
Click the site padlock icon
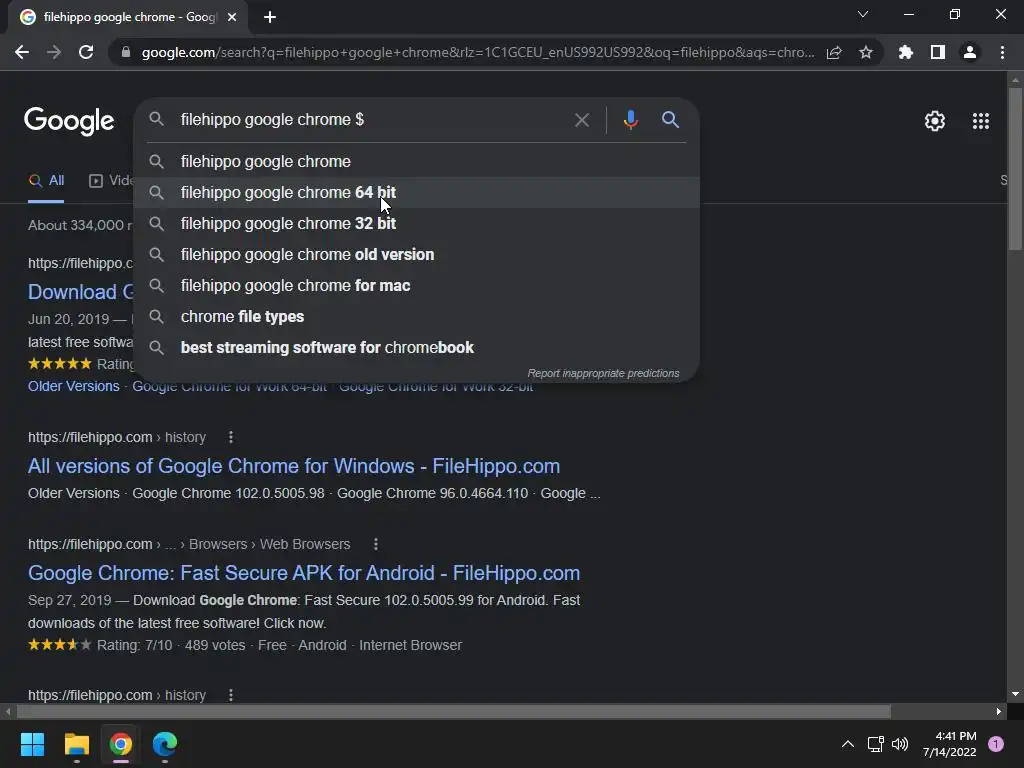click(x=126, y=52)
